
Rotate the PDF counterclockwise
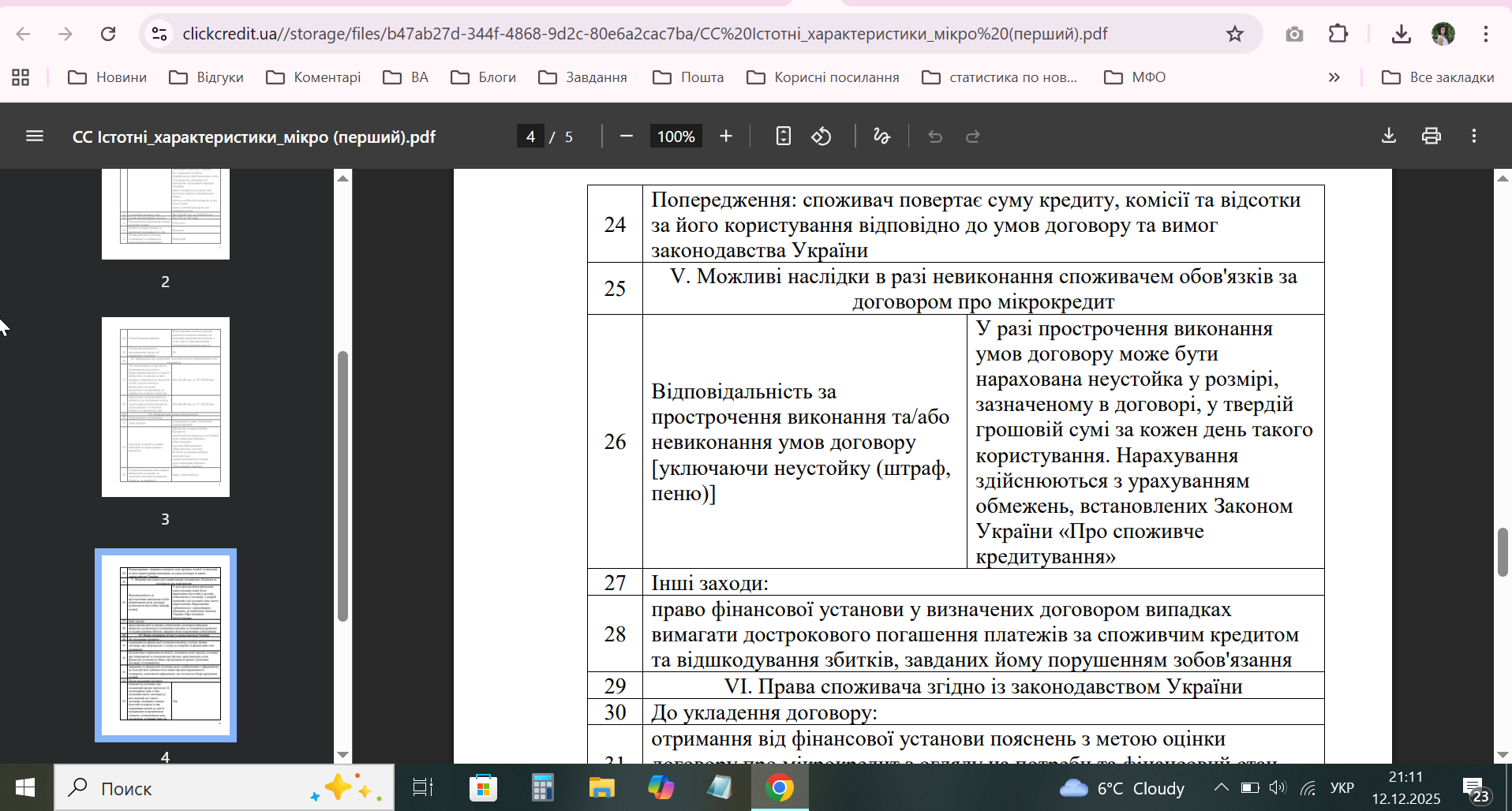[821, 136]
